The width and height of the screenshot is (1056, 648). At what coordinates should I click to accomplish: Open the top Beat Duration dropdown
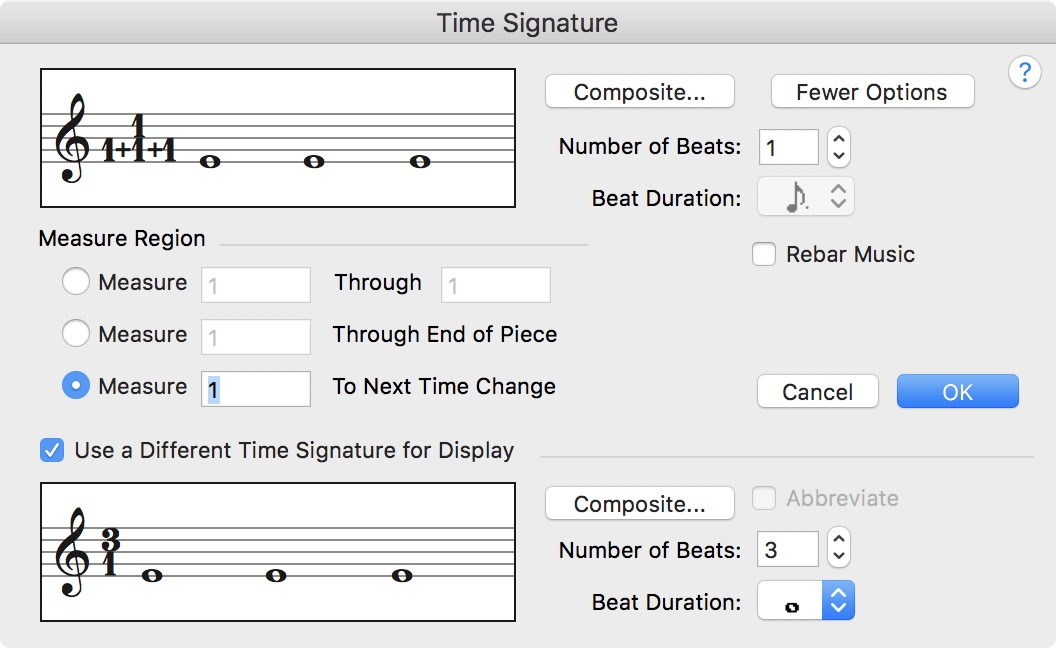click(x=806, y=197)
